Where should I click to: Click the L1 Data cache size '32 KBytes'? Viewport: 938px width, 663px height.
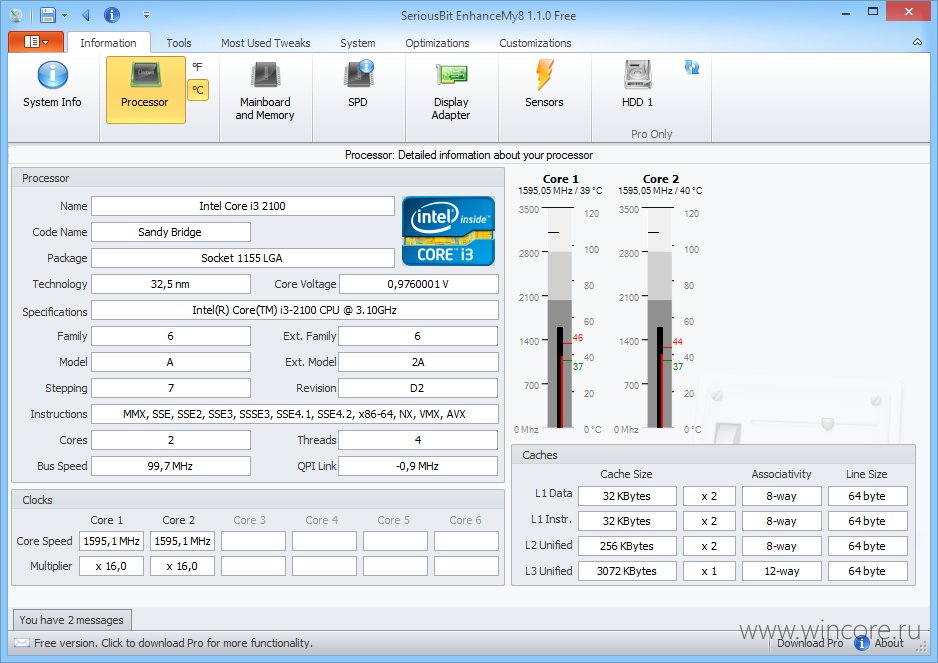[x=627, y=496]
